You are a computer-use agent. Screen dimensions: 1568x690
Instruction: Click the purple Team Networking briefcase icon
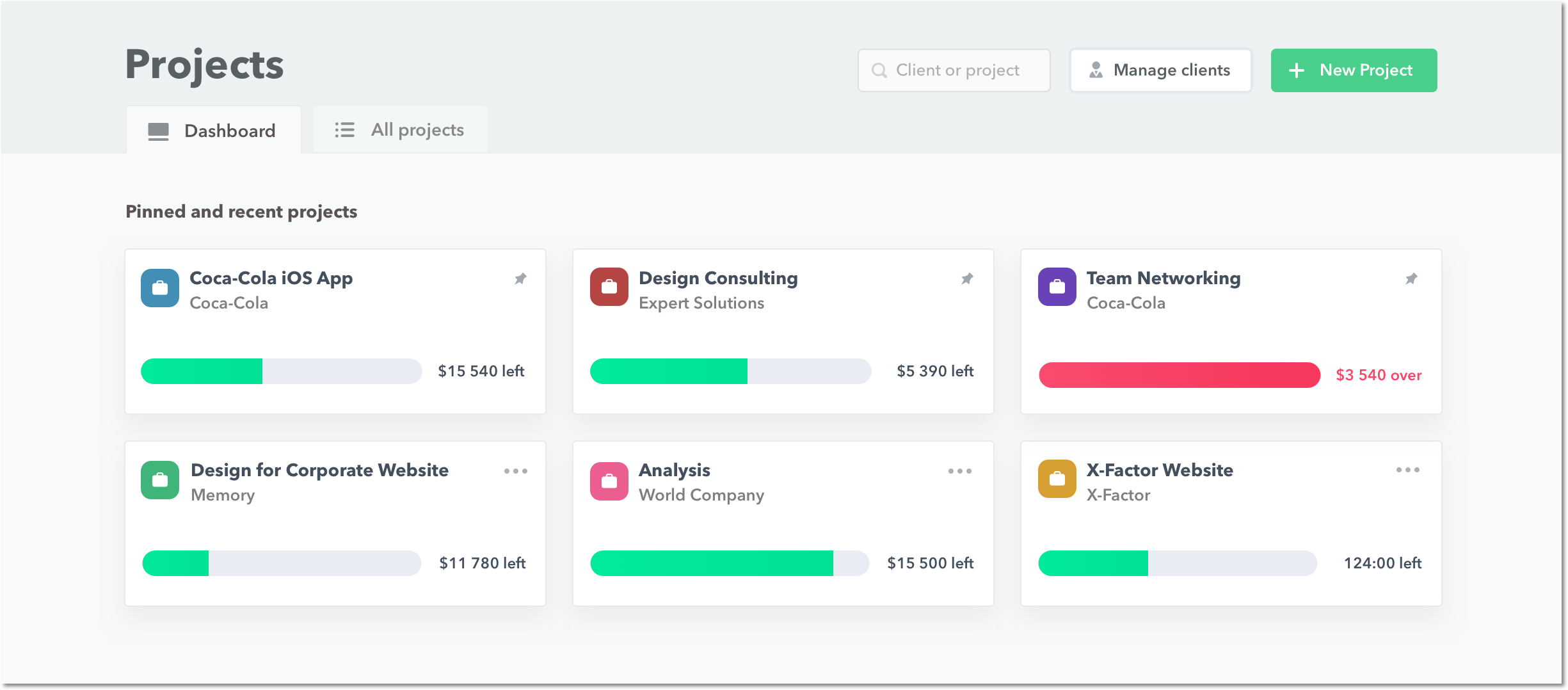click(1057, 287)
